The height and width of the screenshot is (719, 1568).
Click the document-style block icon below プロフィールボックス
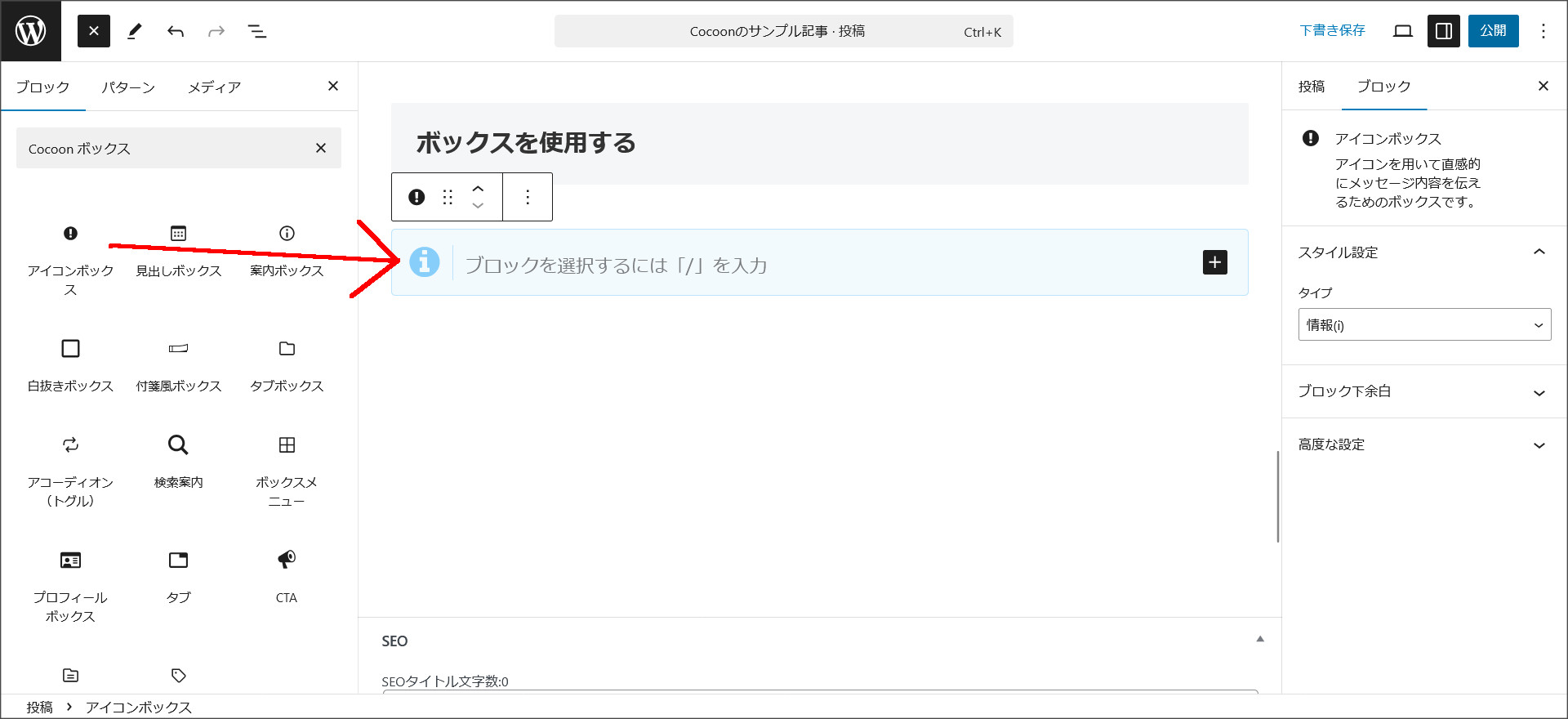[71, 676]
